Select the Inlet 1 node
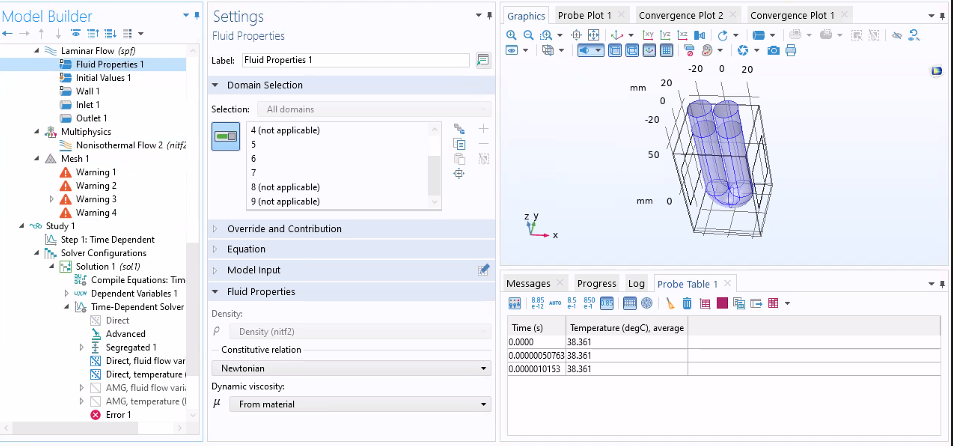This screenshot has width=953, height=446. click(x=88, y=104)
